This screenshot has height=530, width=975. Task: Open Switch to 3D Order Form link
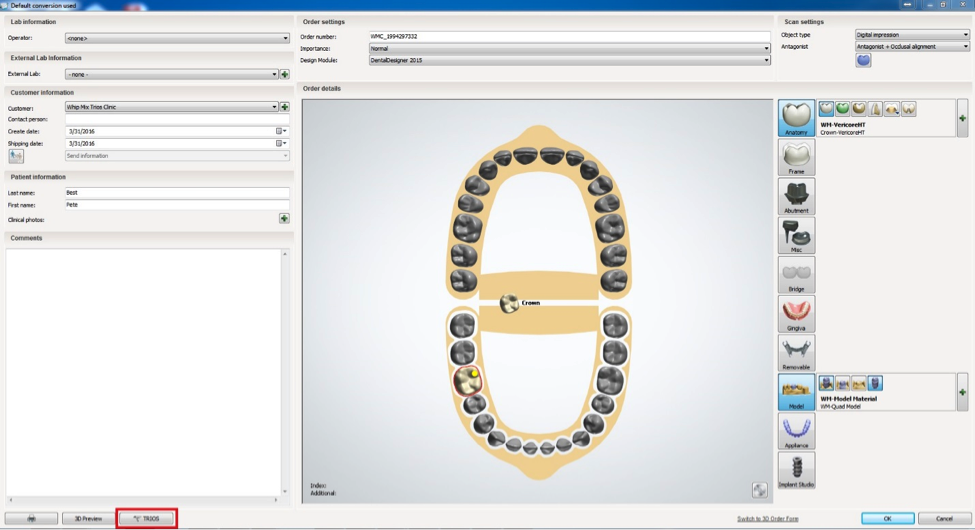(x=767, y=518)
